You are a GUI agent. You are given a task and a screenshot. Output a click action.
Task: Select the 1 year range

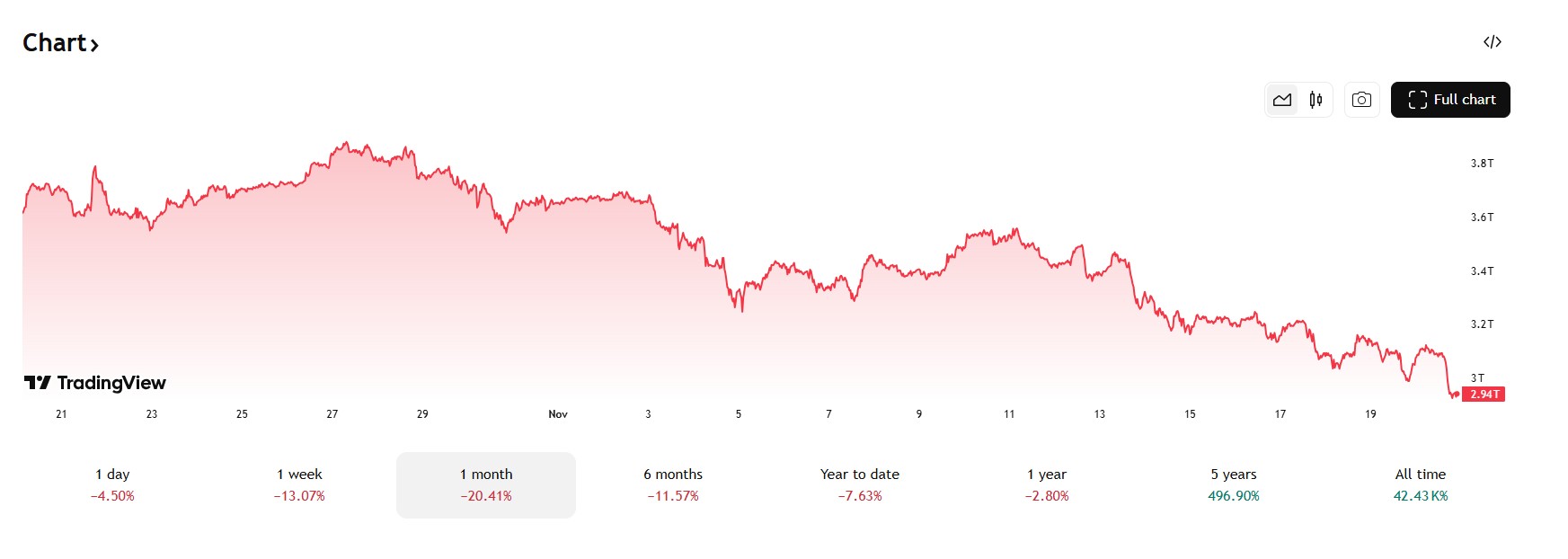pyautogui.click(x=1047, y=484)
